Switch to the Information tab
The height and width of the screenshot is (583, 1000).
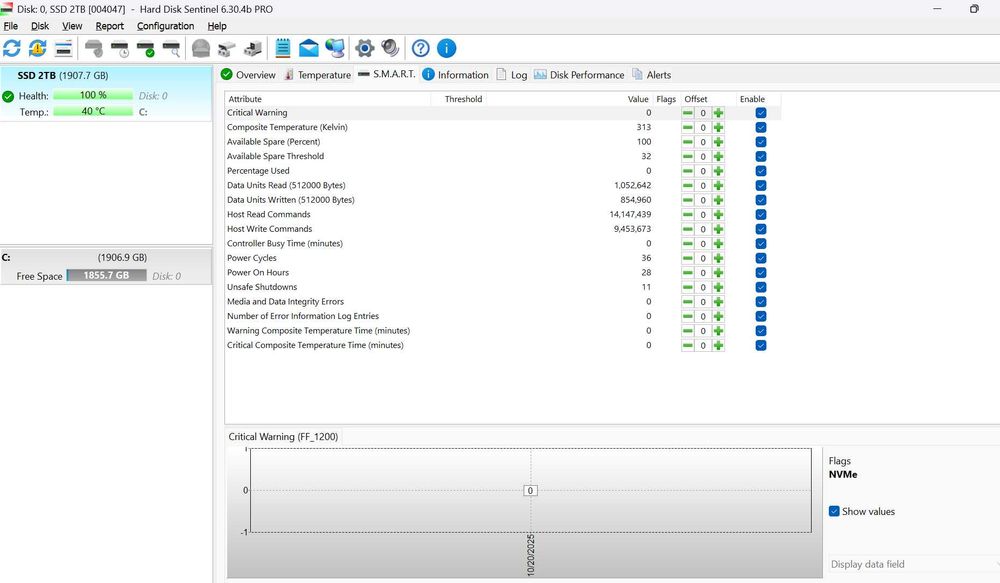click(455, 75)
